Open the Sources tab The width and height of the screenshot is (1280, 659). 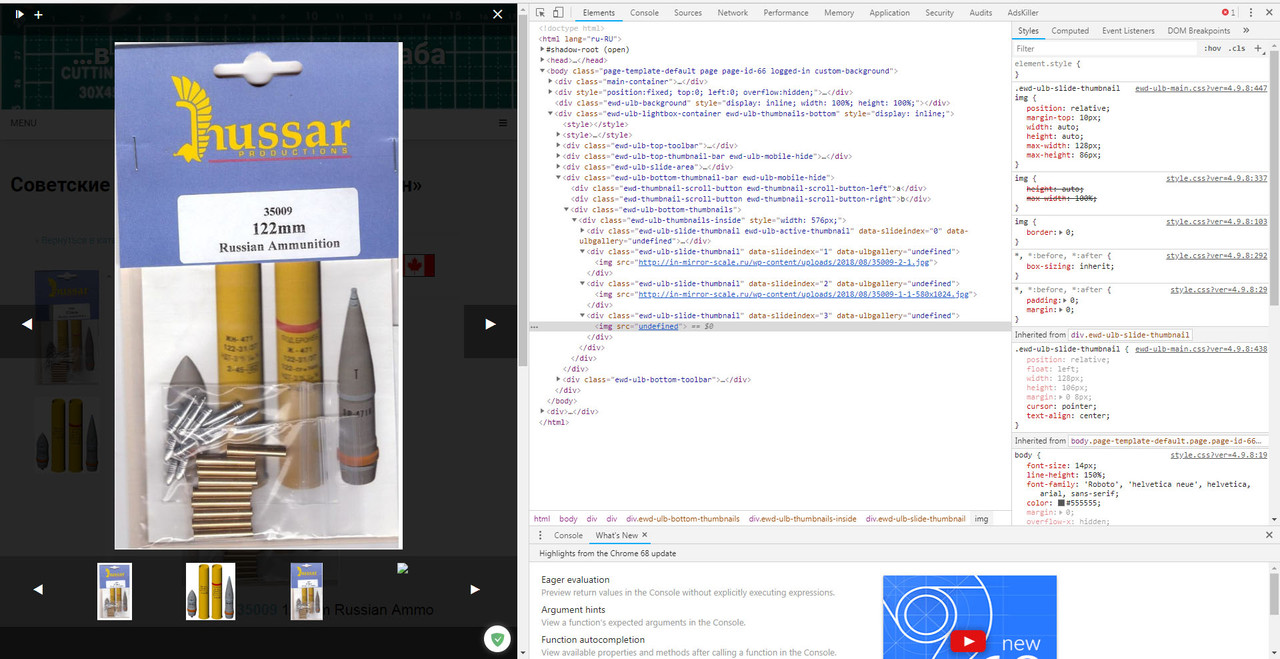[688, 13]
